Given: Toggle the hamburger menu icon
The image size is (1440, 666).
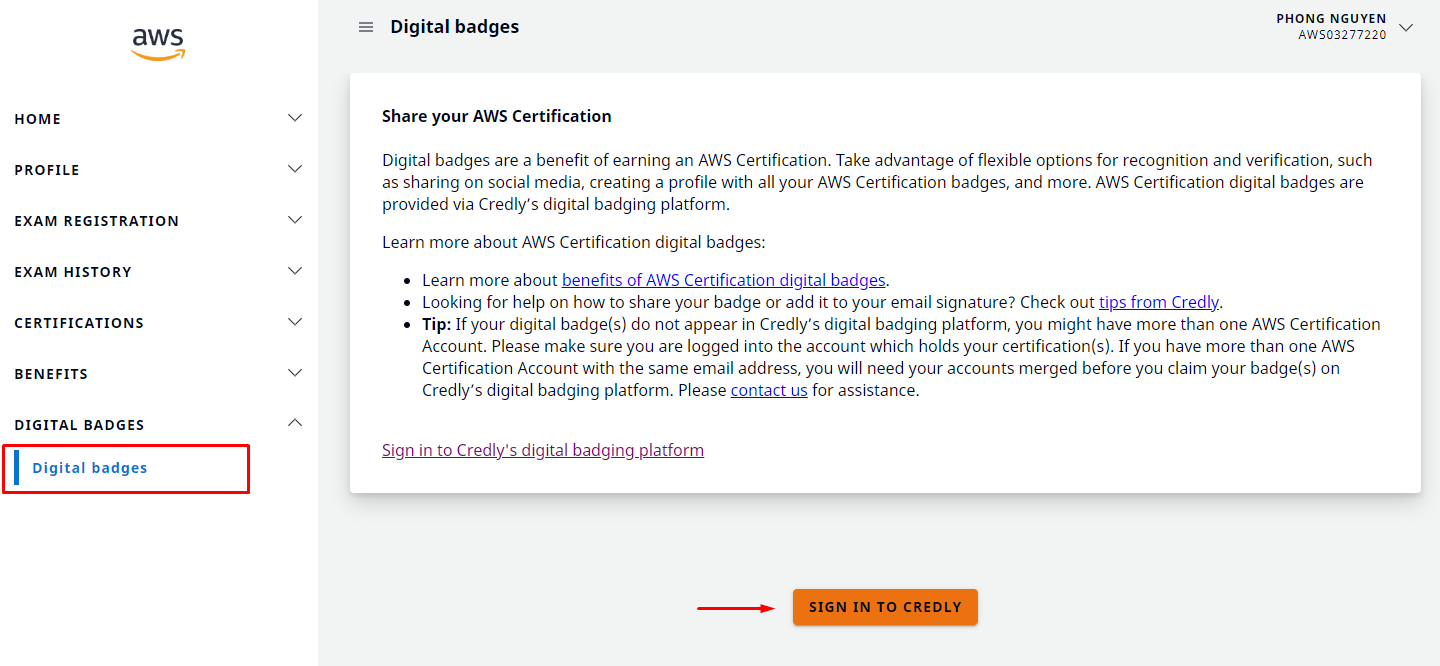Looking at the screenshot, I should tap(366, 27).
